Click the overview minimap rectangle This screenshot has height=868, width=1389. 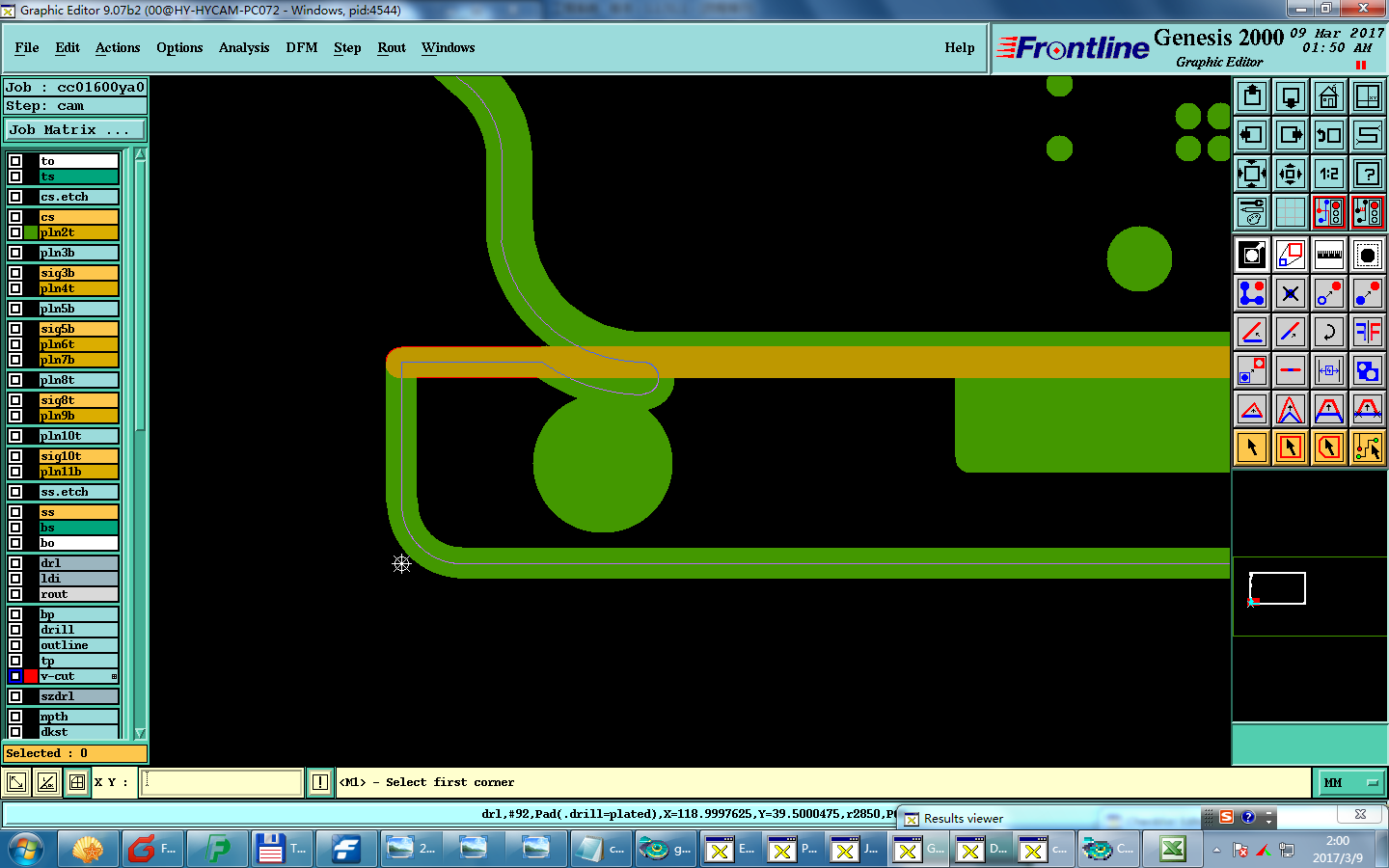click(1277, 588)
